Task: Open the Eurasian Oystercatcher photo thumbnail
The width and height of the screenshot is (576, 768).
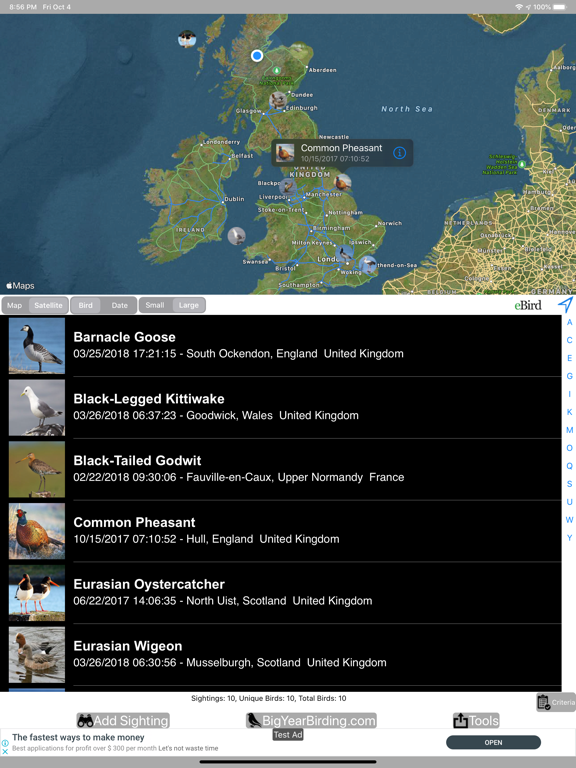Action: pyautogui.click(x=37, y=593)
